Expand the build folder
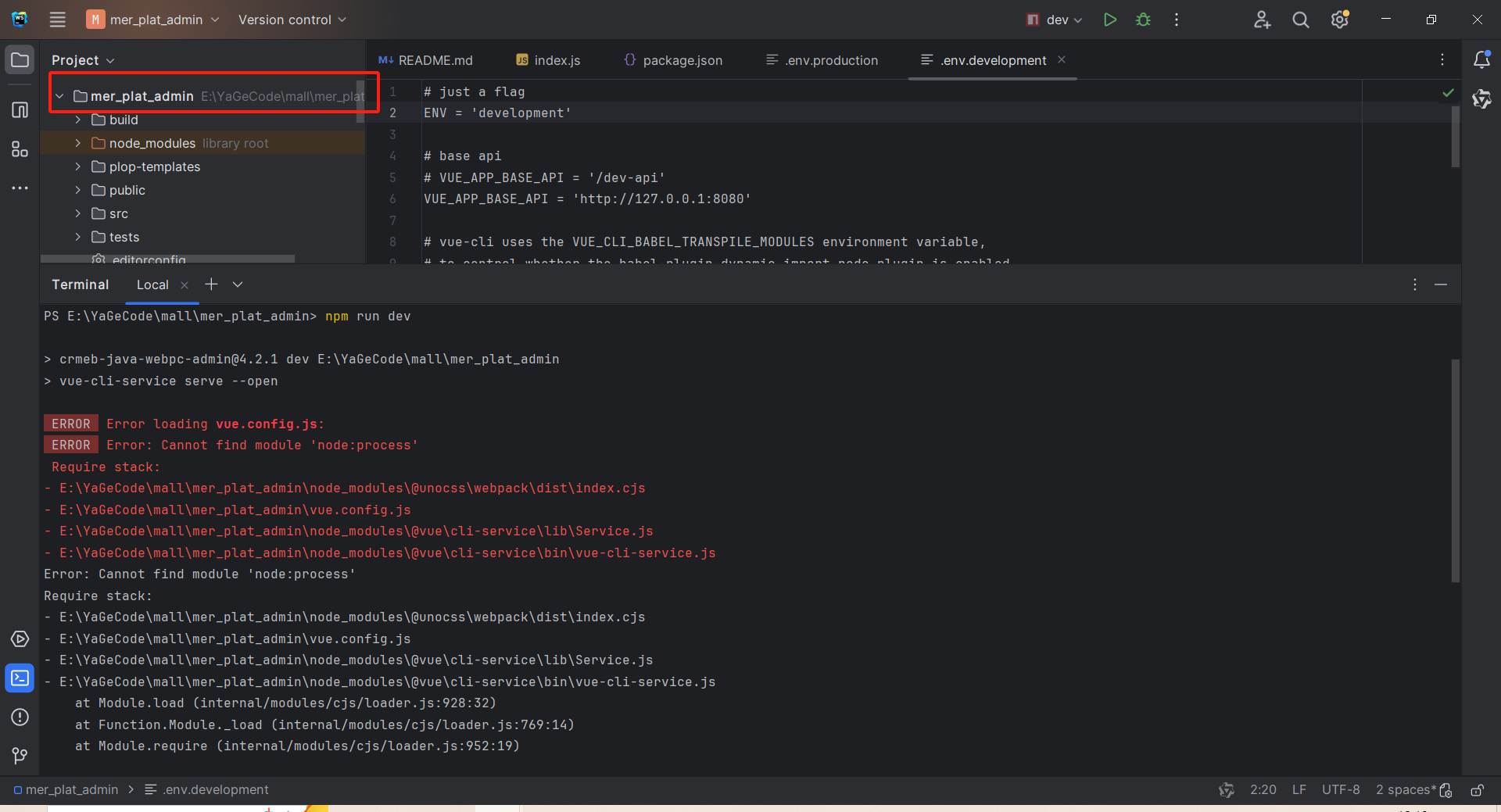The width and height of the screenshot is (1501, 812). [77, 120]
